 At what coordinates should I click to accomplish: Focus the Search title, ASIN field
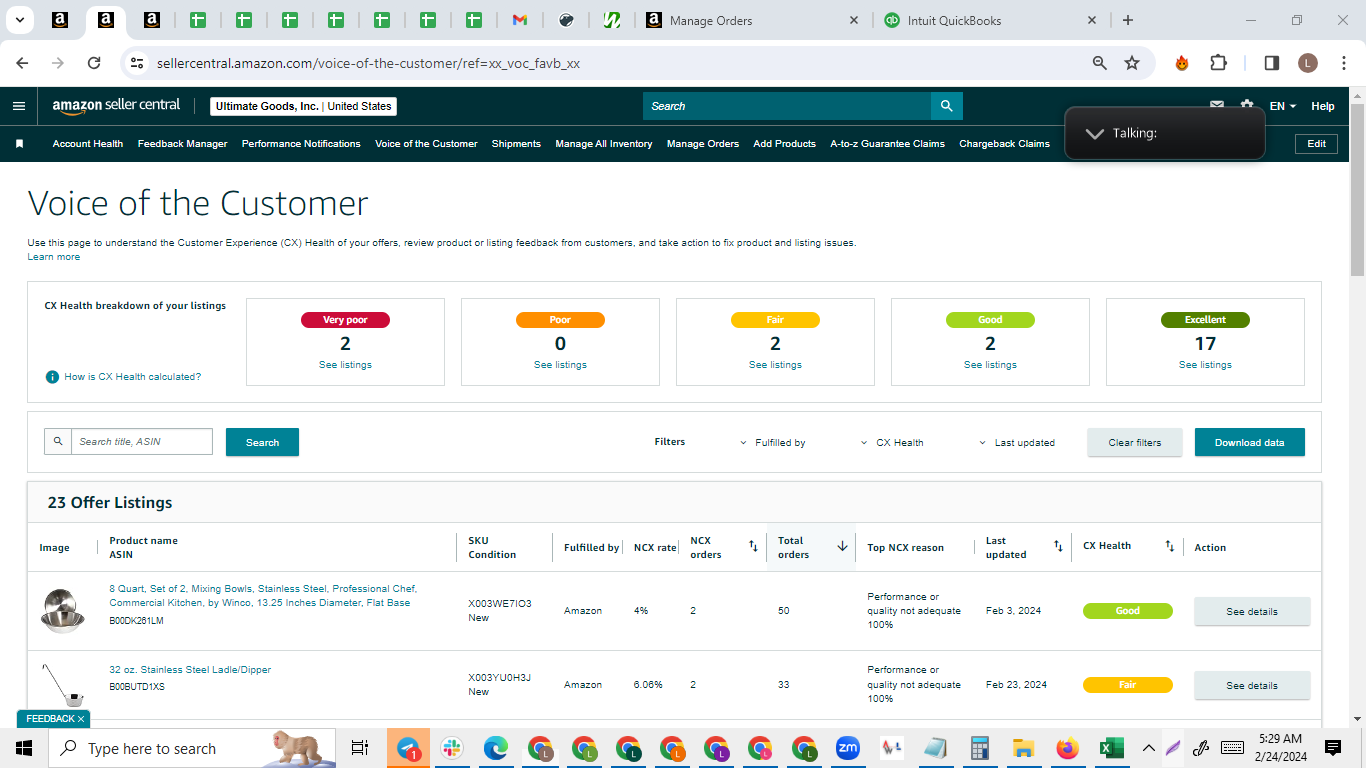click(x=142, y=442)
